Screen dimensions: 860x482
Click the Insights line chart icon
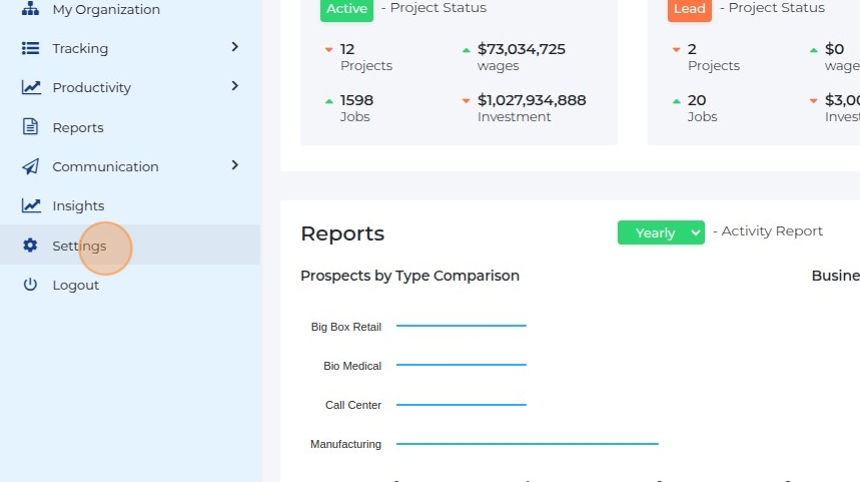pyautogui.click(x=31, y=206)
